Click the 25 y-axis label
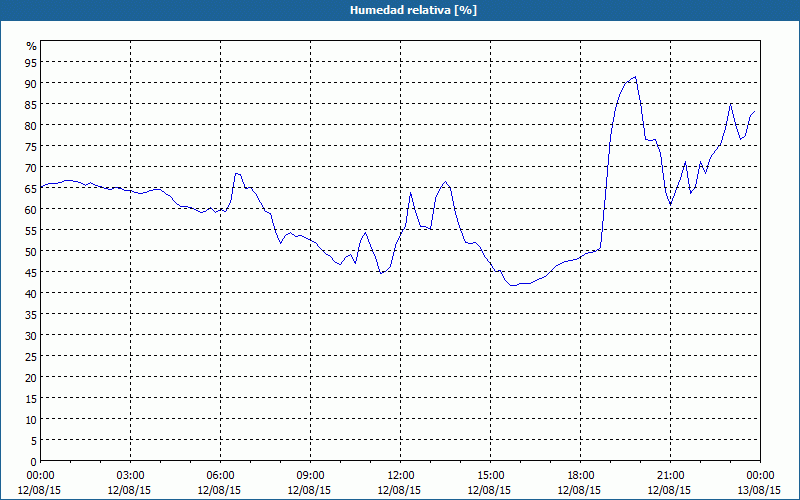Viewport: 800px width, 500px height. [31, 356]
